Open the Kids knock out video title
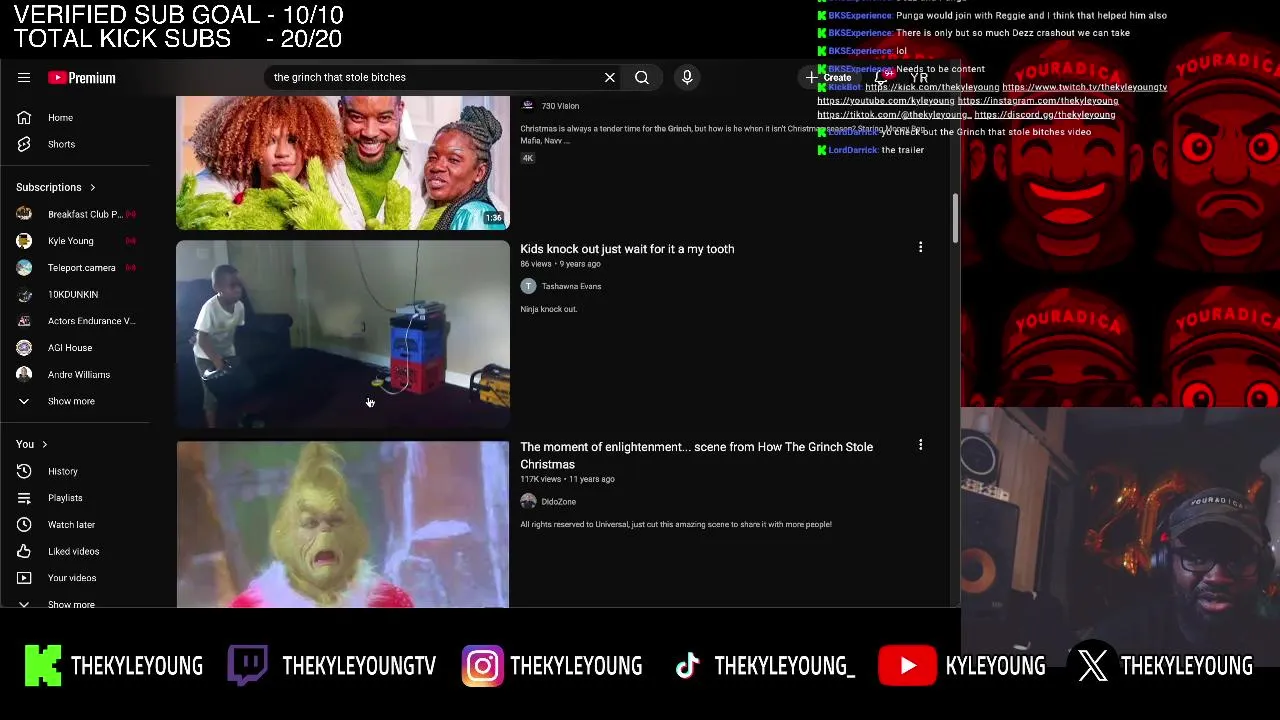 627,249
